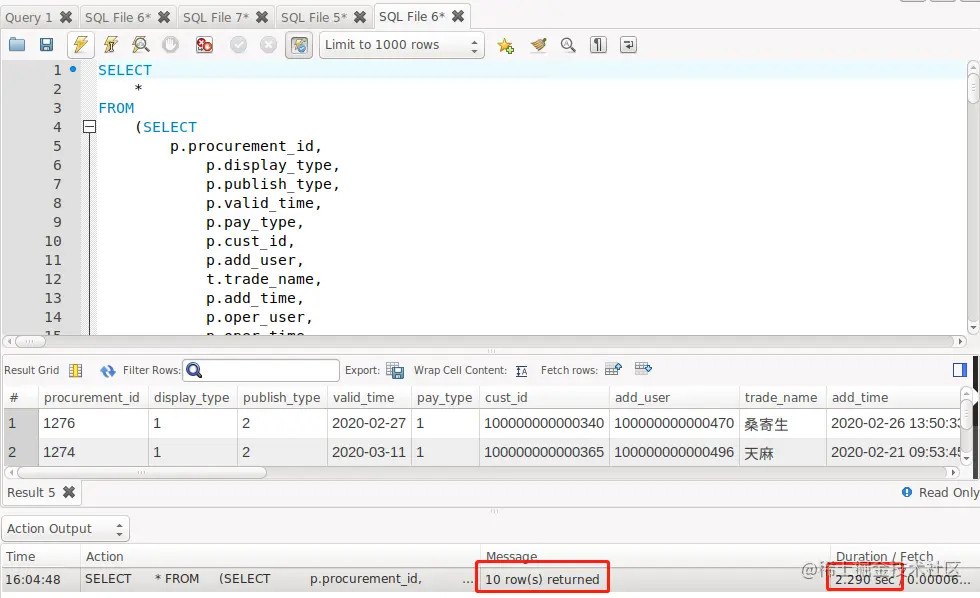The width and height of the screenshot is (980, 598).
Task: Sort by procurement_id column header
Action: click(x=92, y=397)
